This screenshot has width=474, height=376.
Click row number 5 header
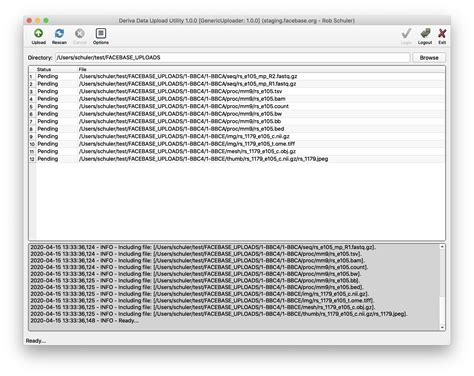pos(32,106)
